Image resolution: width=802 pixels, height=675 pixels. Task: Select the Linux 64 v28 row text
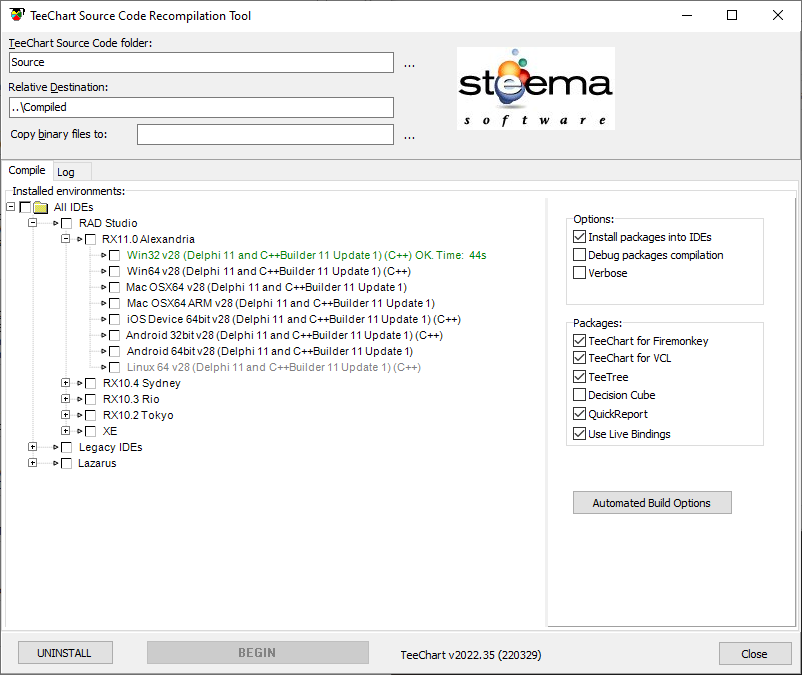274,367
